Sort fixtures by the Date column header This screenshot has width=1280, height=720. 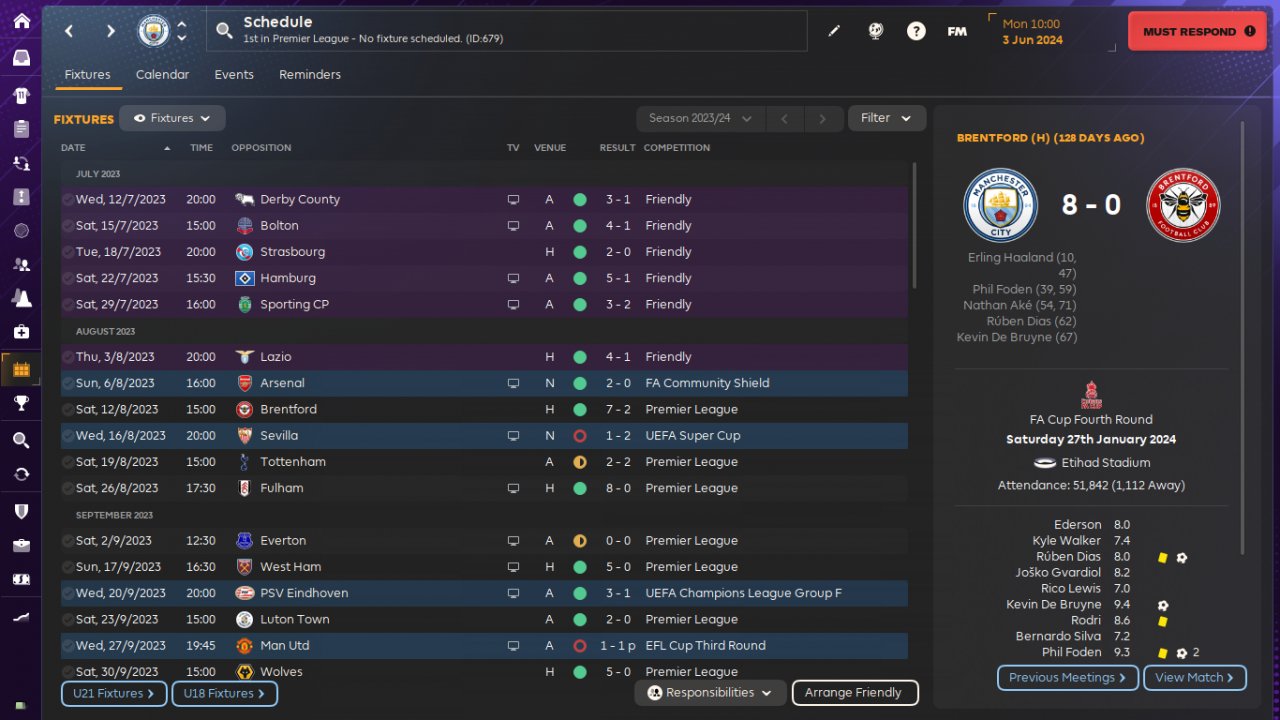pos(115,148)
